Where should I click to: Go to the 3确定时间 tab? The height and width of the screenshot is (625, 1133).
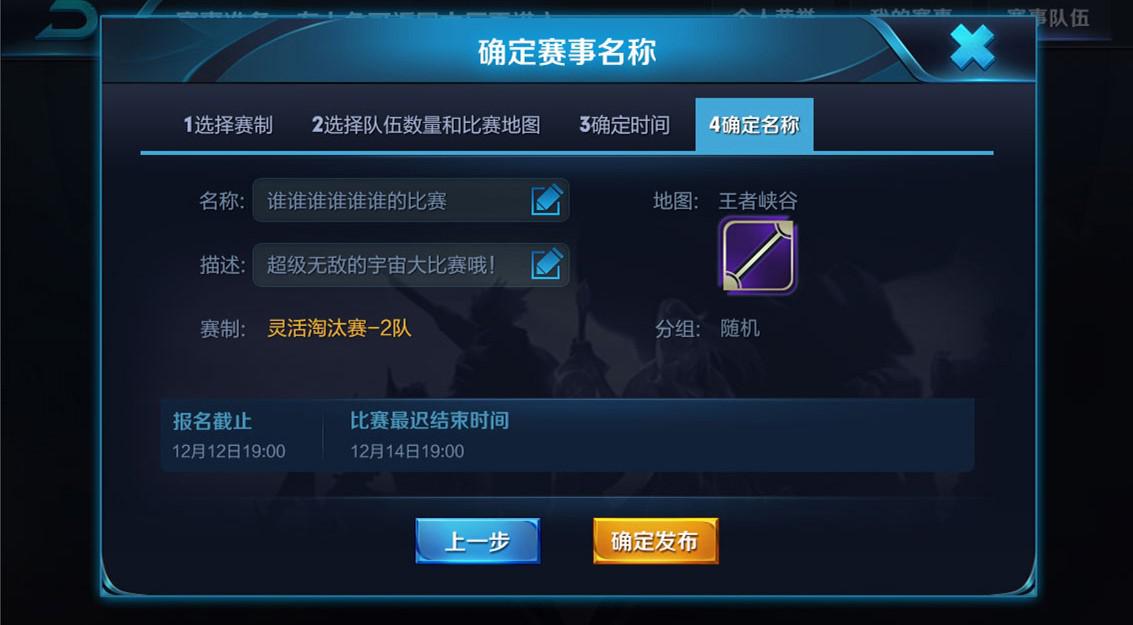coord(624,125)
